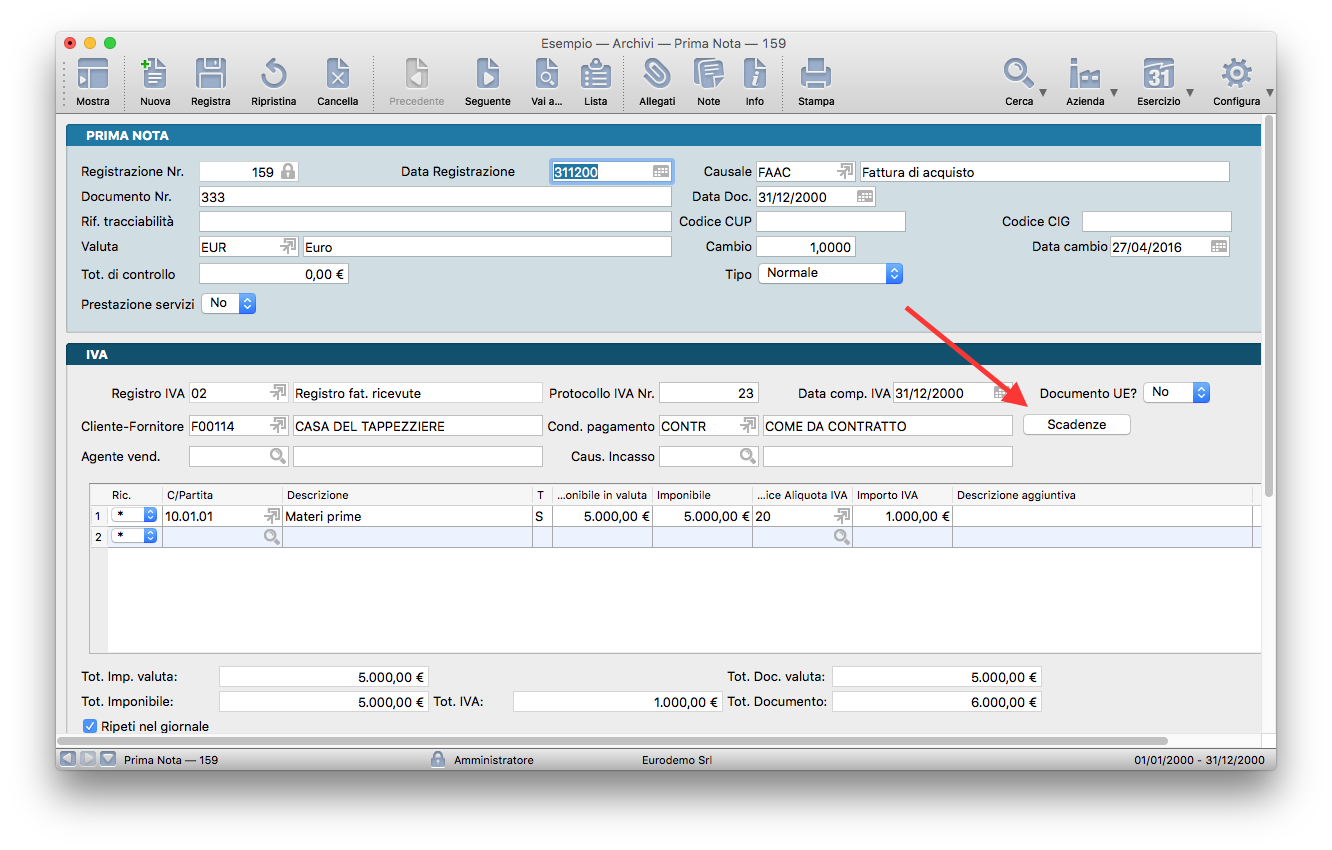
Task: Open calendar picker for Data Registrazione
Action: coord(661,172)
